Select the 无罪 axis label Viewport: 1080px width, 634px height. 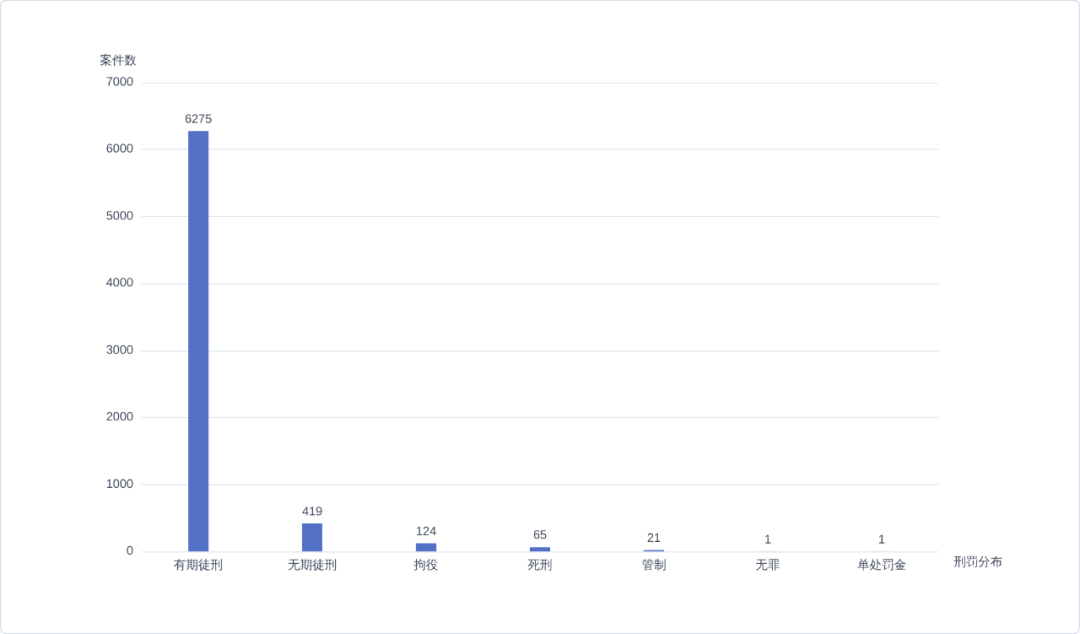click(767, 565)
